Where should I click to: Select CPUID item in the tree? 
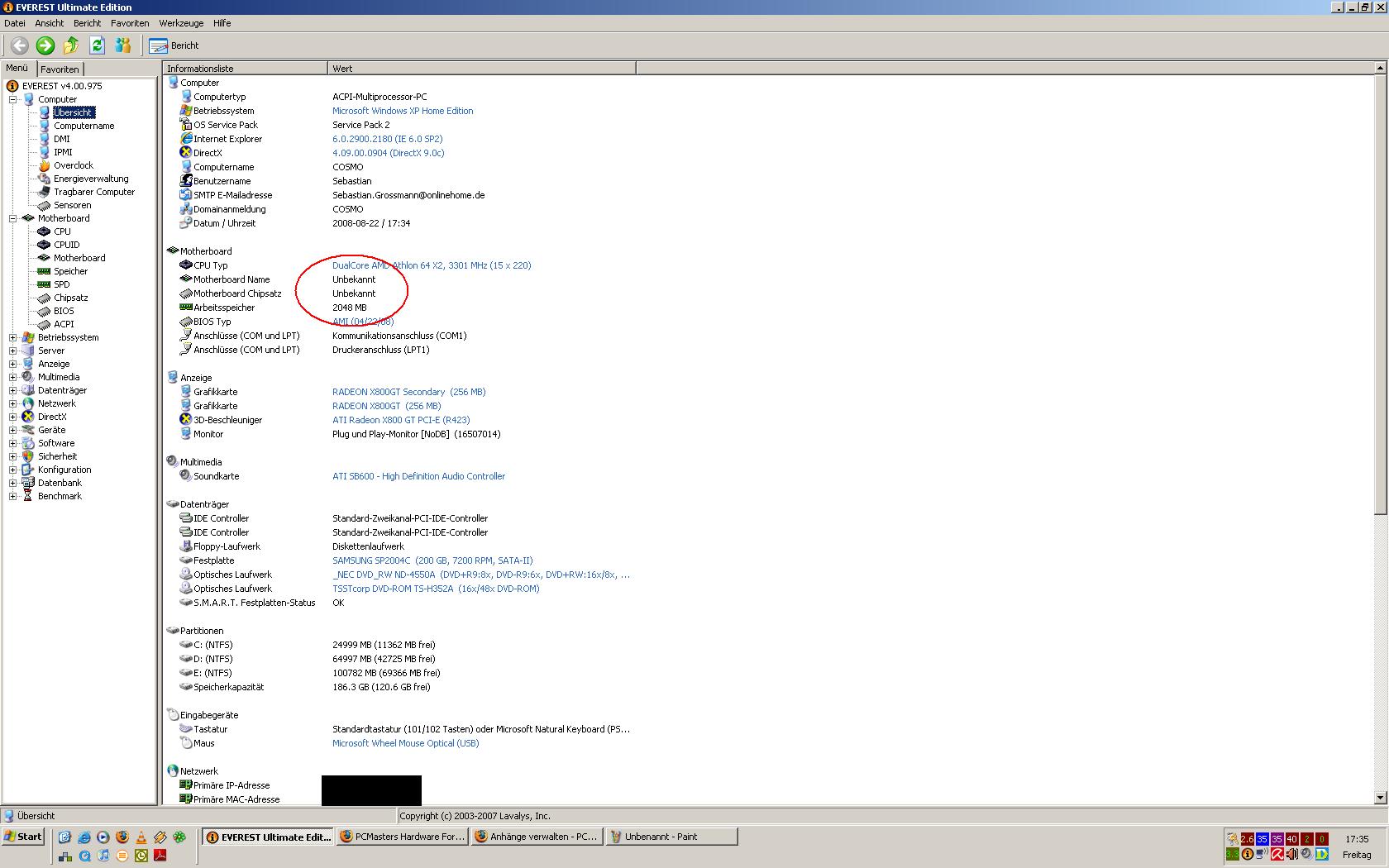[x=67, y=245]
